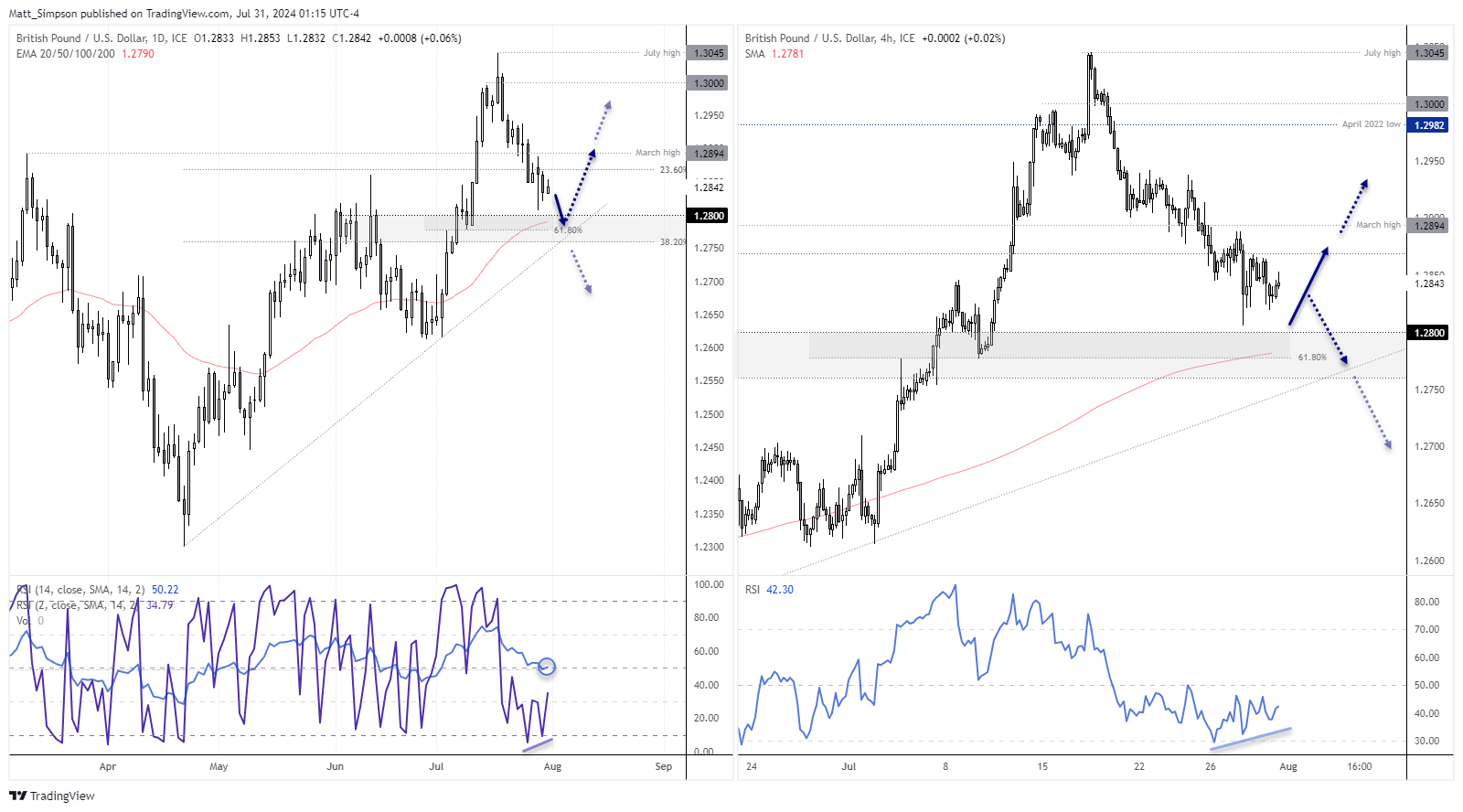1463x812 pixels.
Task: Click the 'Sep' label on the 1D time axis
Action: tap(664, 766)
